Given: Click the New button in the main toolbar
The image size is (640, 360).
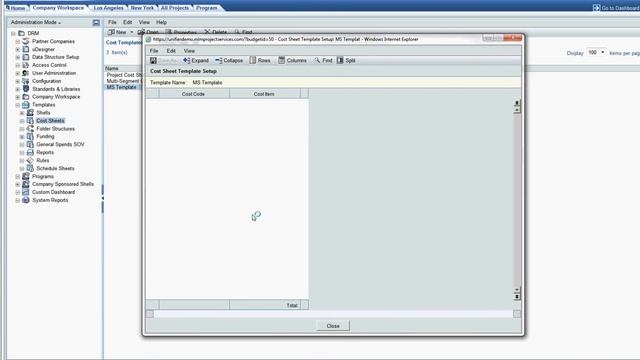Looking at the screenshot, I should tap(118, 32).
